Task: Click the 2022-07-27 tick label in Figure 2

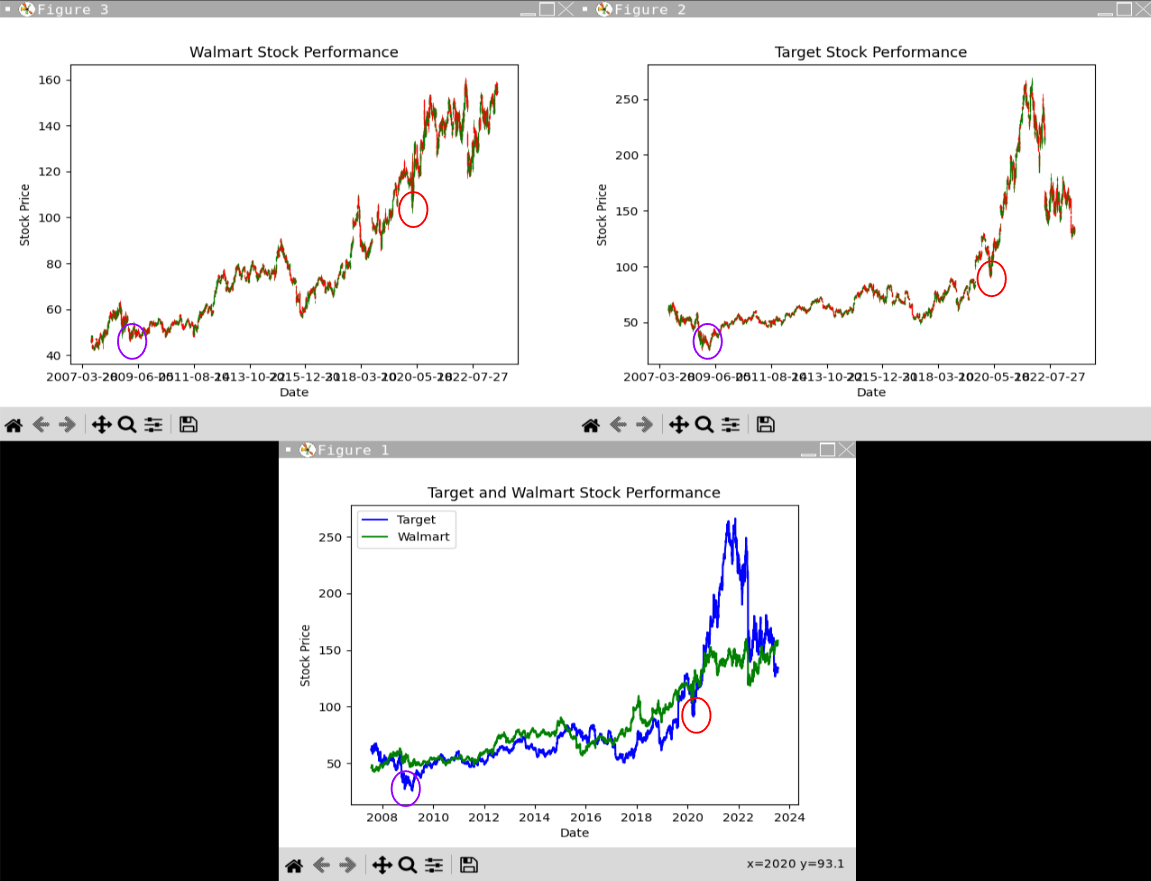Action: point(1050,377)
